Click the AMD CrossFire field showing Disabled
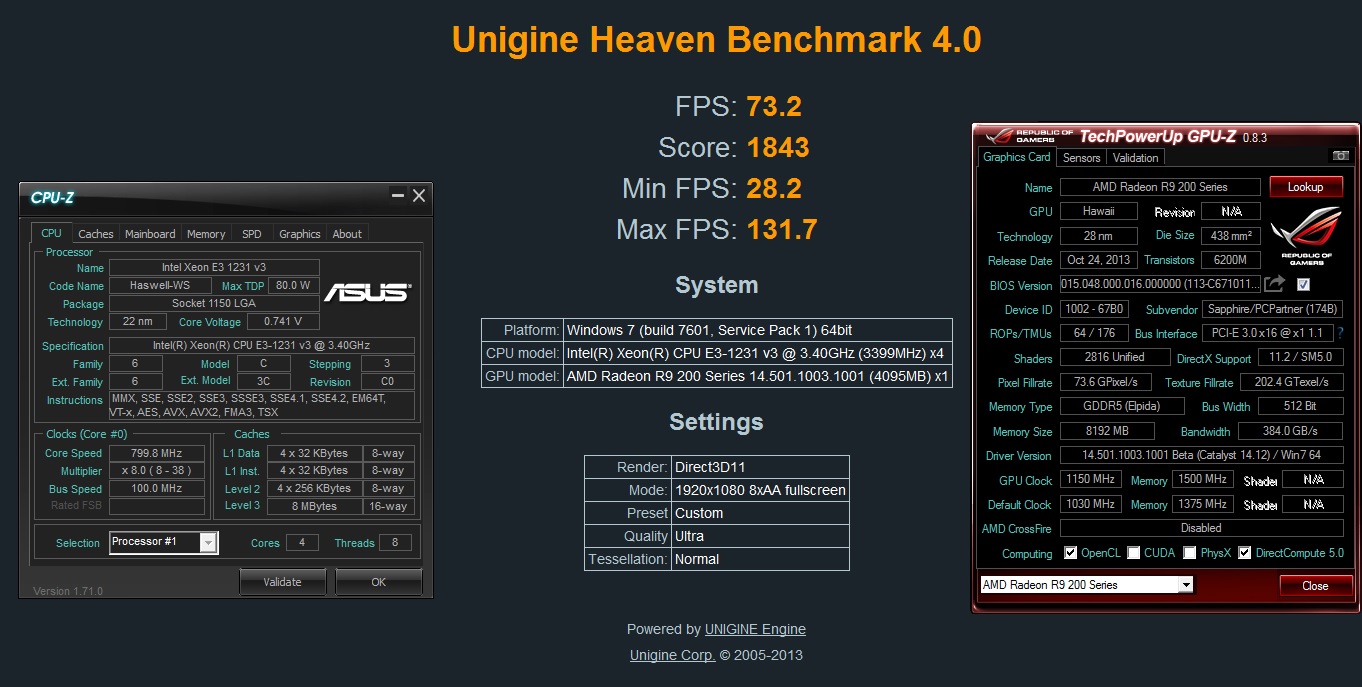Viewport: 1362px width, 687px height. pos(1202,528)
